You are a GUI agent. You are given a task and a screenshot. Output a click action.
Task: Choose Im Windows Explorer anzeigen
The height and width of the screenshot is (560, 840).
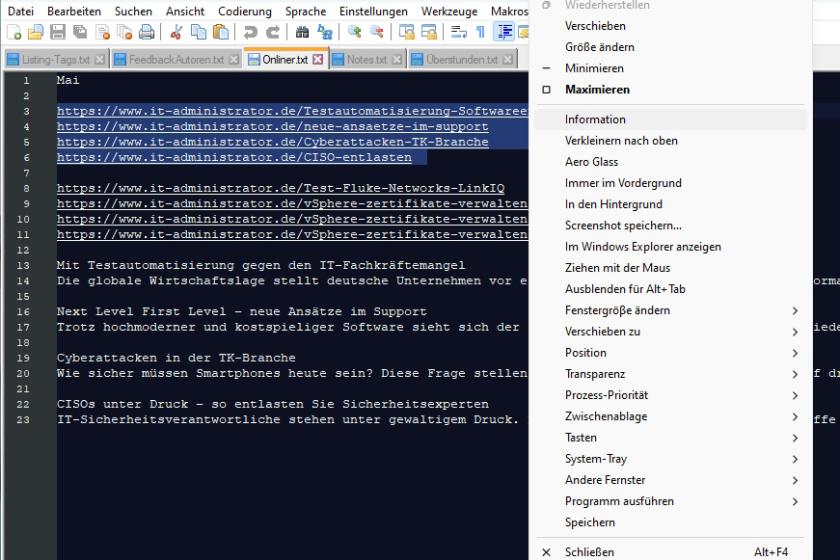point(670,247)
